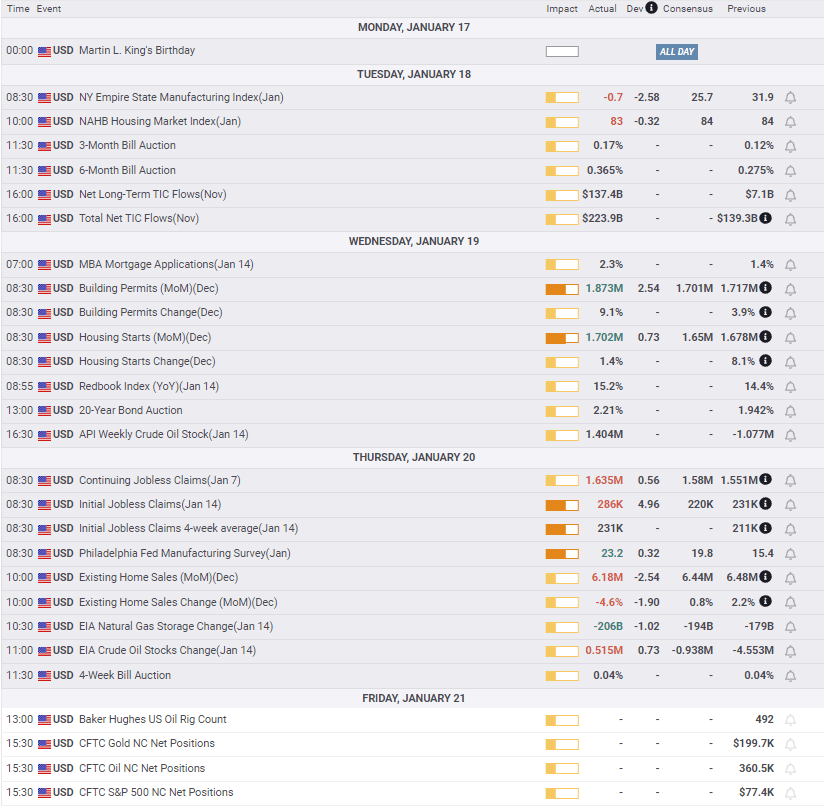Screen dimensions: 824x807
Task: Toggle alert bell for Philadelphia Fed Manufacturing Survey
Action: click(790, 554)
